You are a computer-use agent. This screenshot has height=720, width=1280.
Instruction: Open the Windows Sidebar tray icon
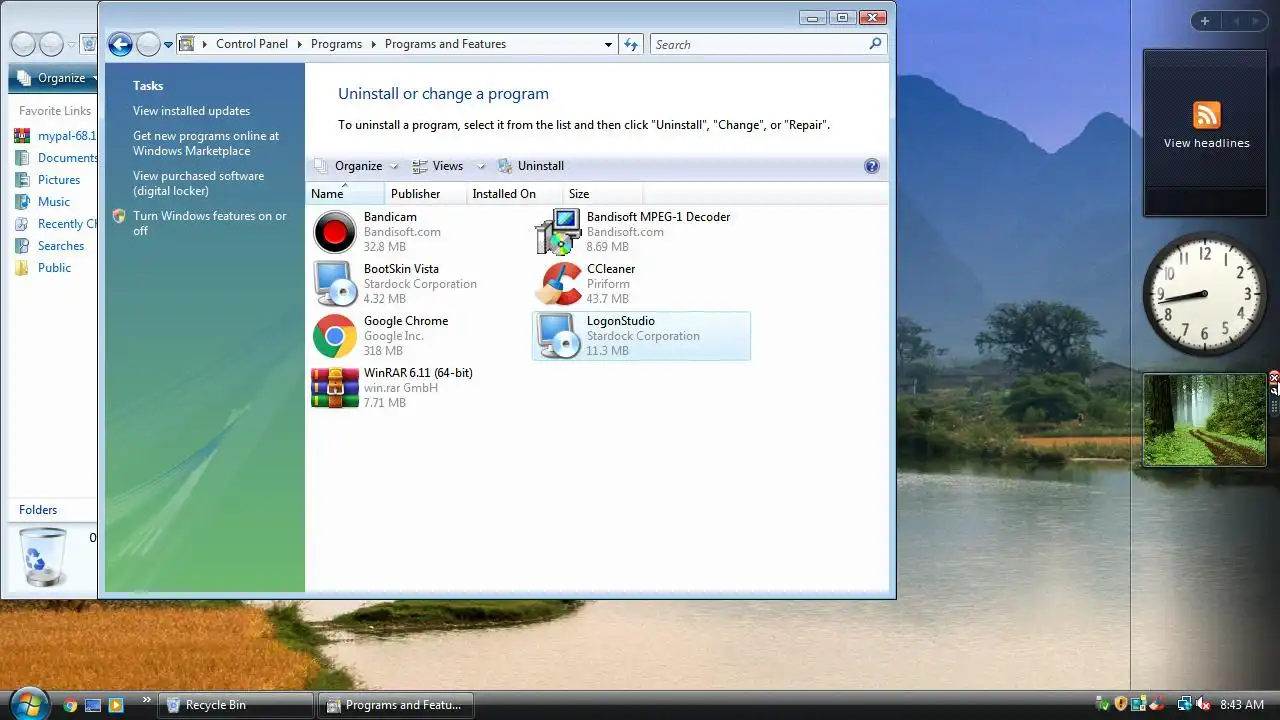(x=1138, y=704)
